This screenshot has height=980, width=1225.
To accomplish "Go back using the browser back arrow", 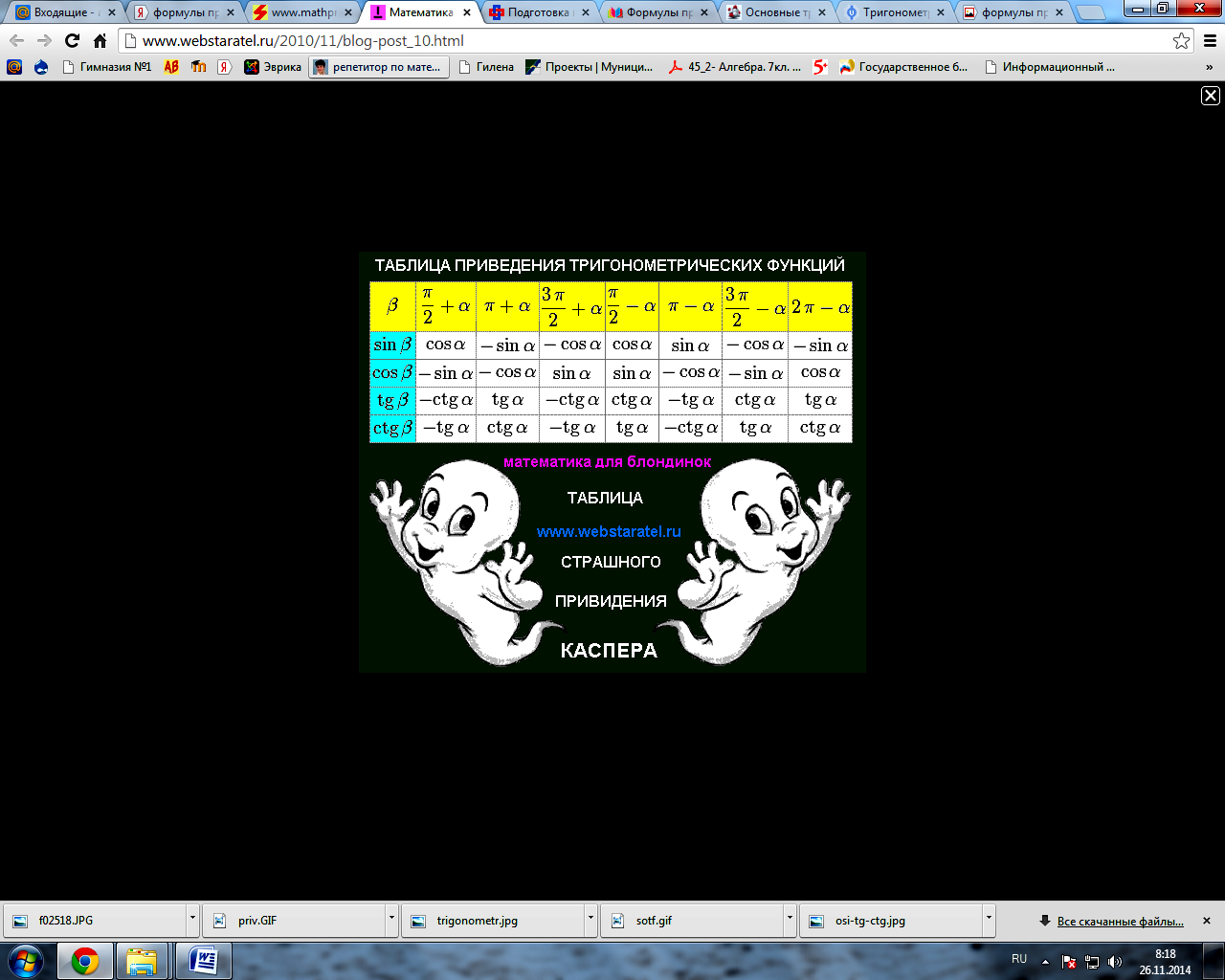I will [16, 41].
